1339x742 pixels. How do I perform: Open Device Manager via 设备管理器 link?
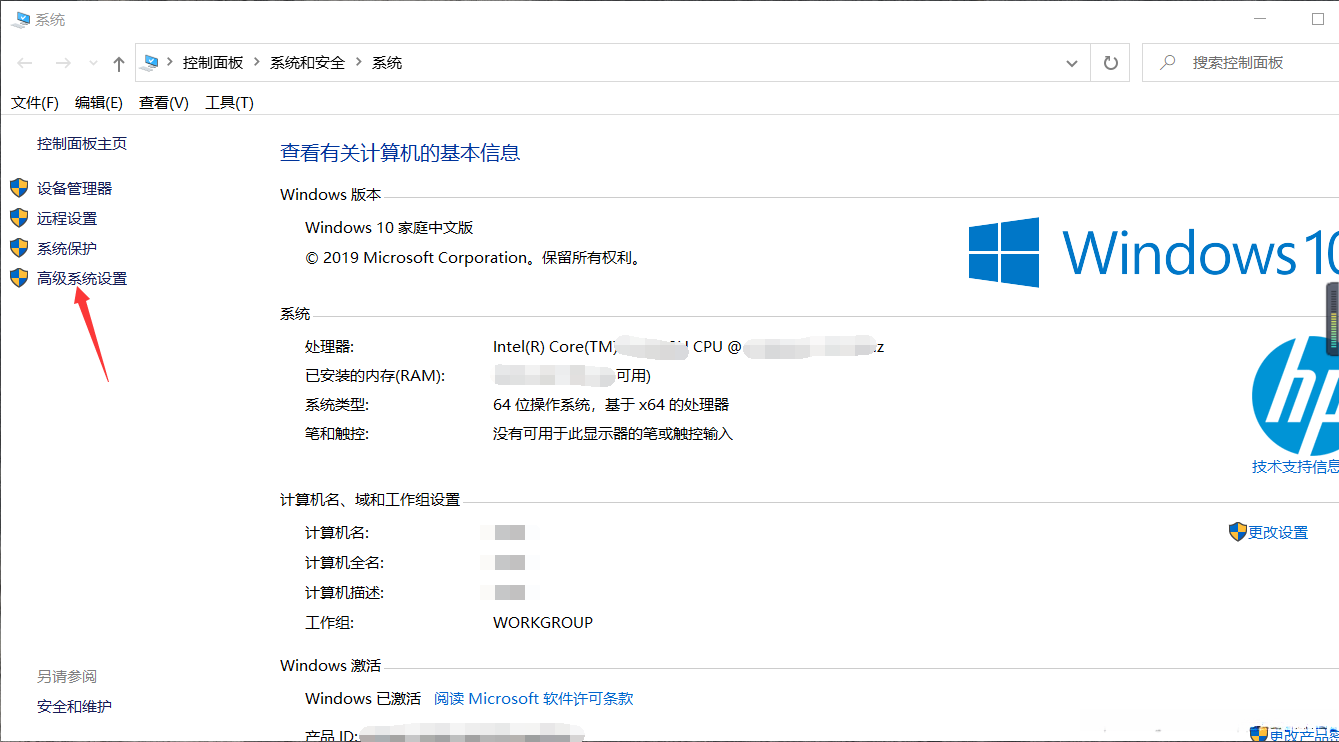pos(74,188)
